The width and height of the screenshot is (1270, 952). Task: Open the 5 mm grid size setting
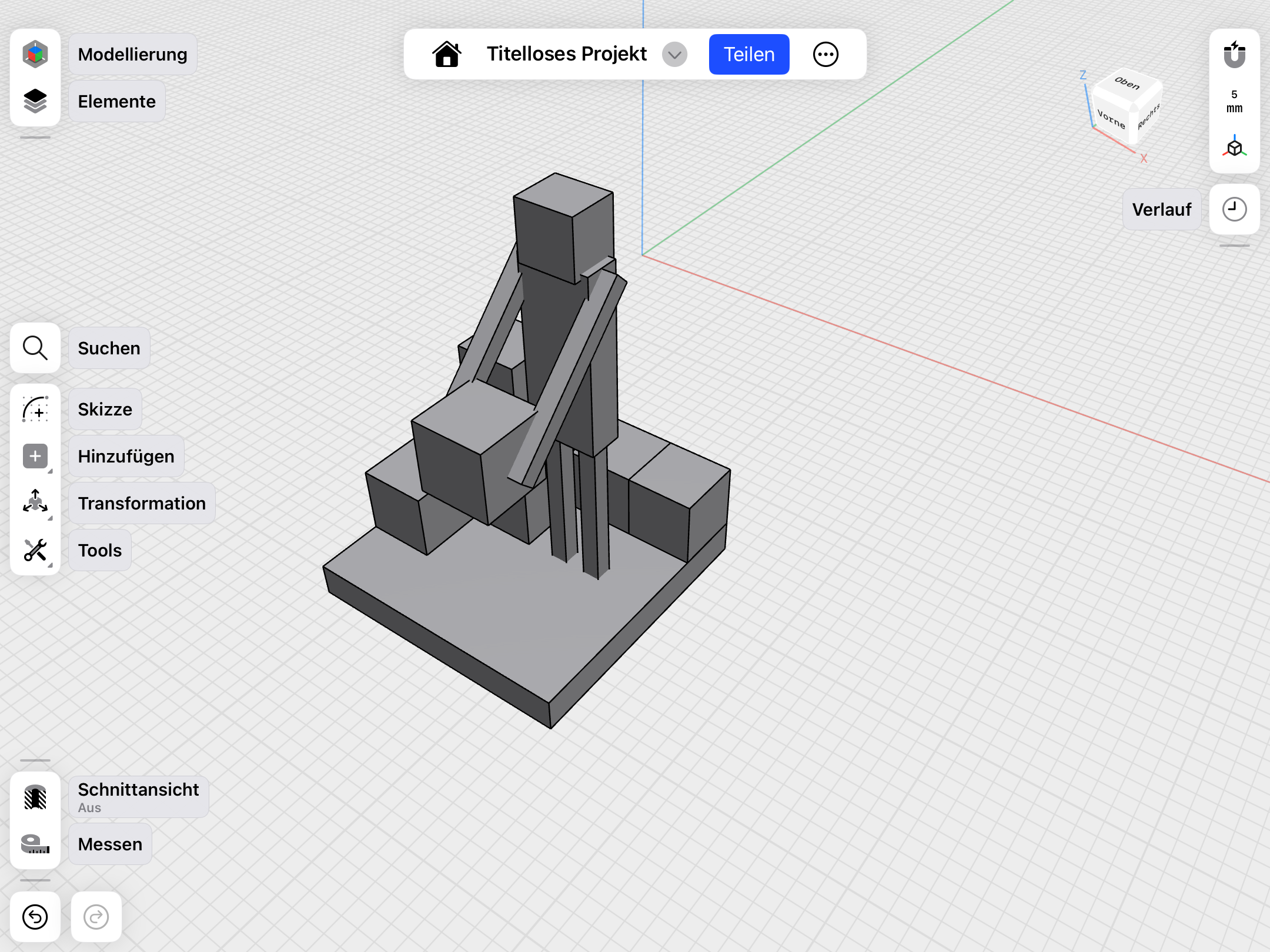click(x=1234, y=101)
